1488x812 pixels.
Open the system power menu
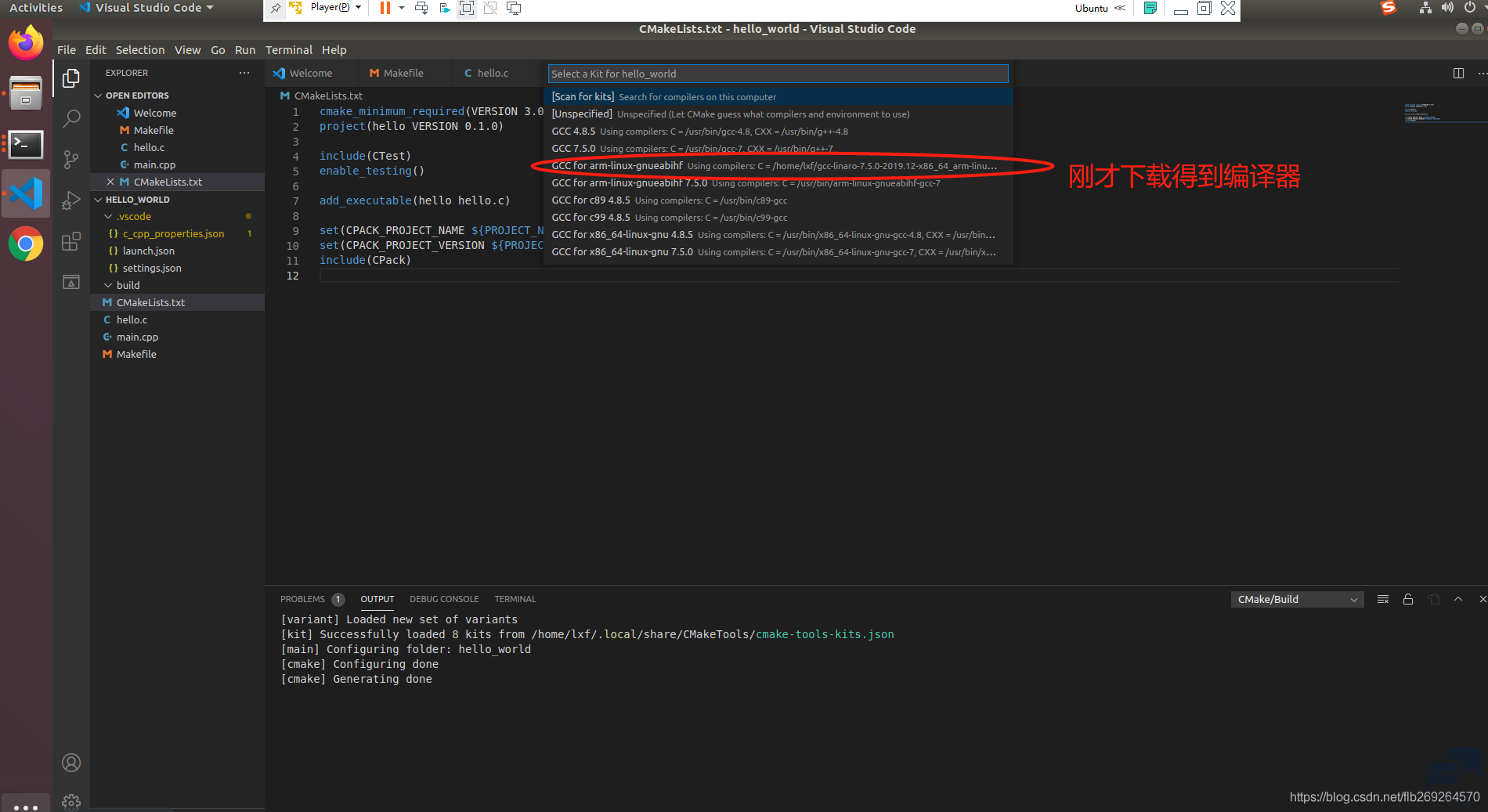click(1470, 8)
